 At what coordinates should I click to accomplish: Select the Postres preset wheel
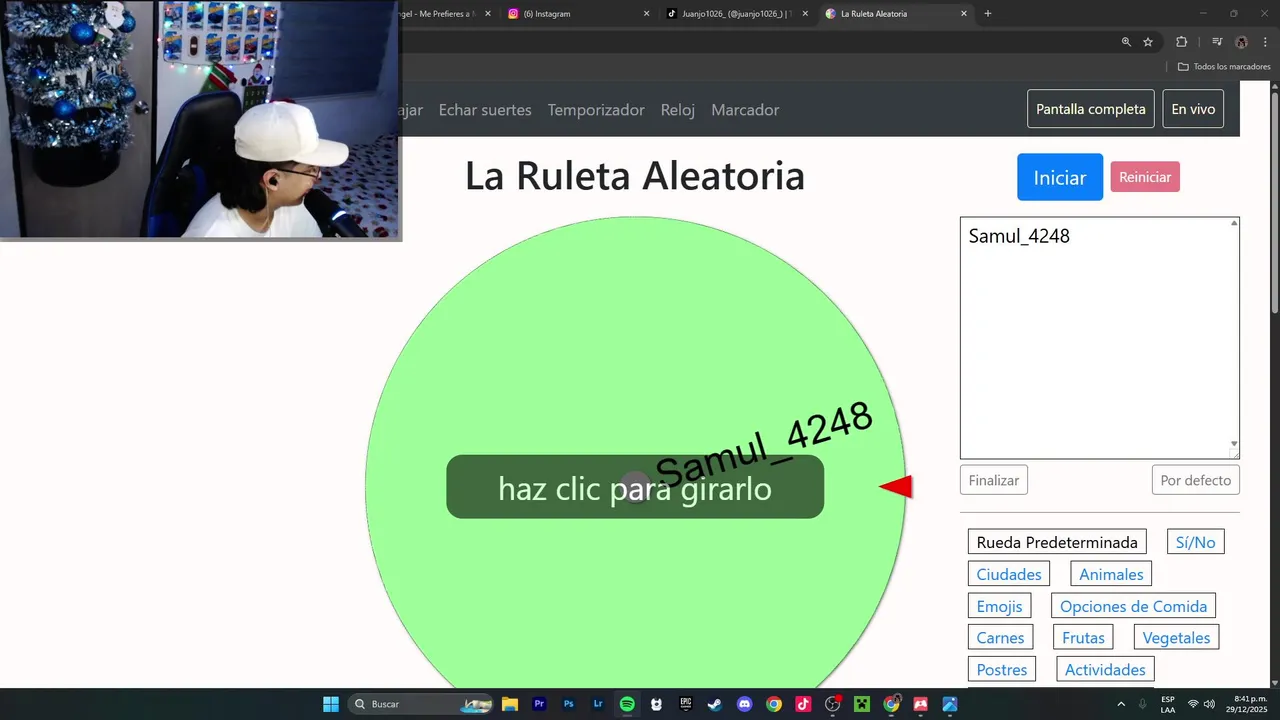coord(1002,670)
